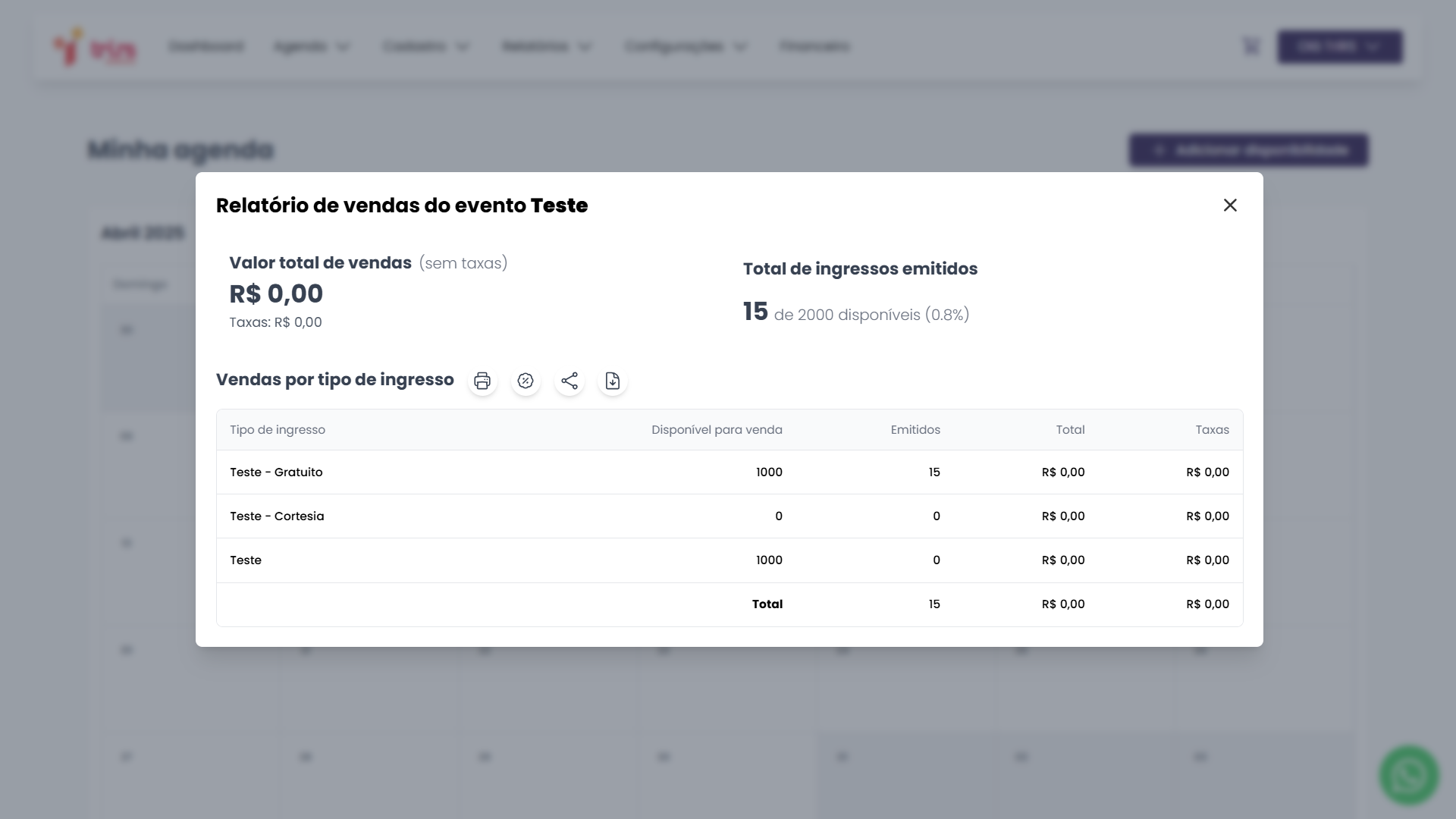Click the site logo in header
Viewport: 1456px width, 819px height.
(95, 47)
